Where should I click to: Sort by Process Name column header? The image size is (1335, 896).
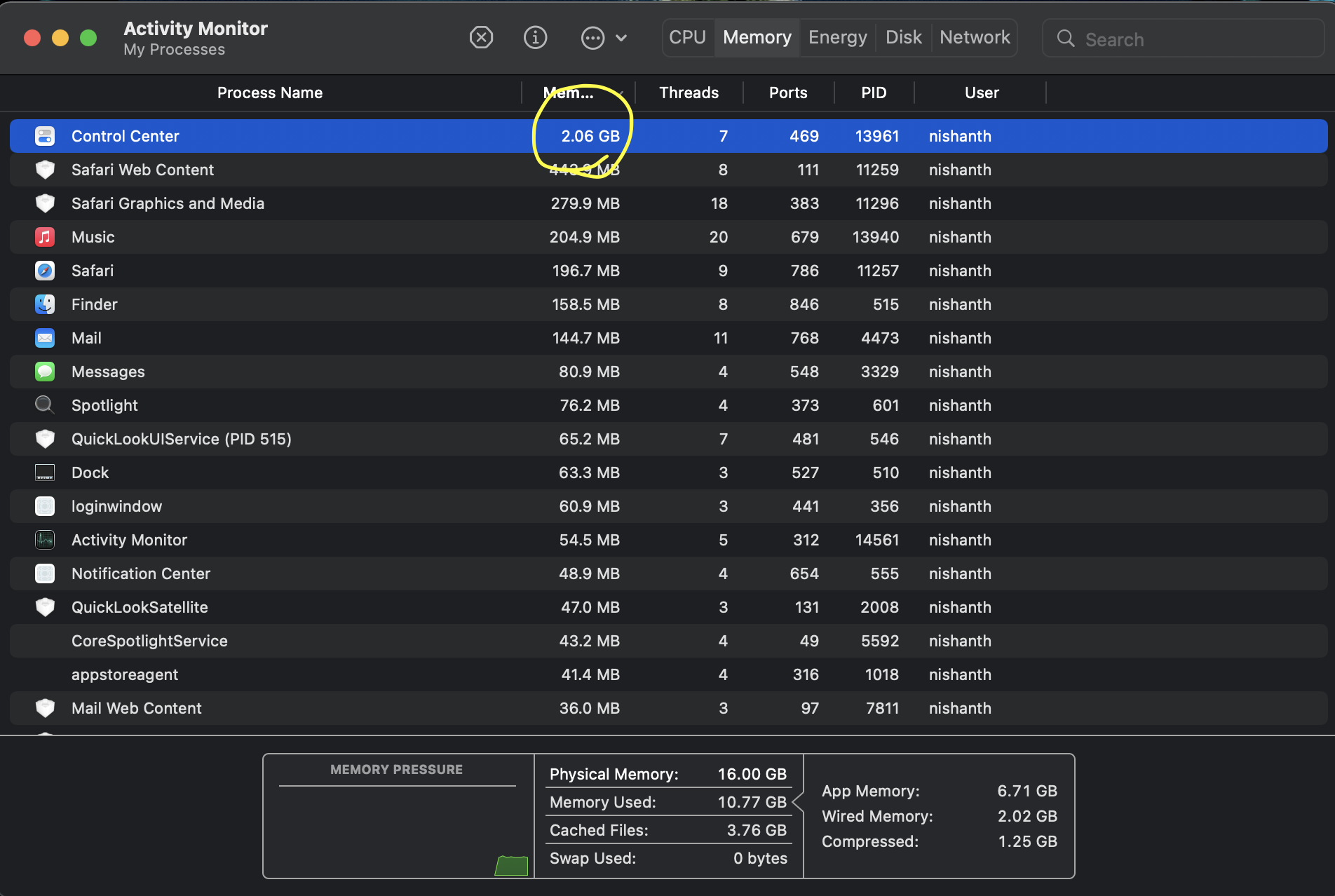tap(270, 93)
